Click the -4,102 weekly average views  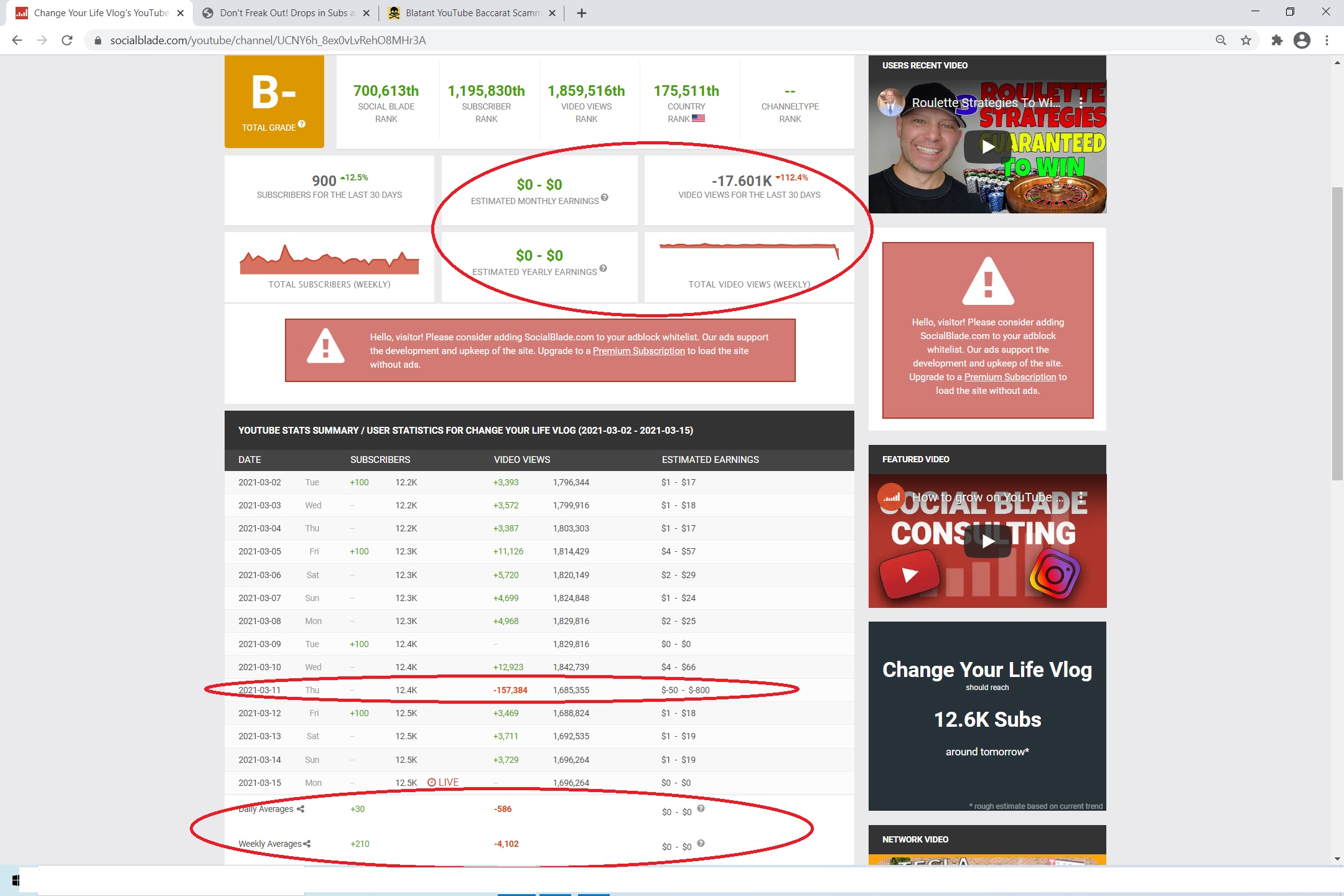(506, 844)
